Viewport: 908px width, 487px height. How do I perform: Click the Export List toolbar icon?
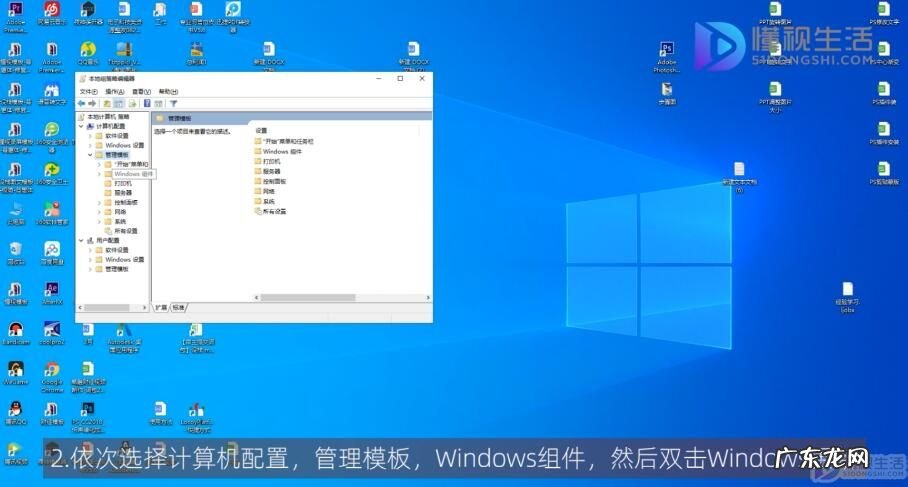point(133,104)
